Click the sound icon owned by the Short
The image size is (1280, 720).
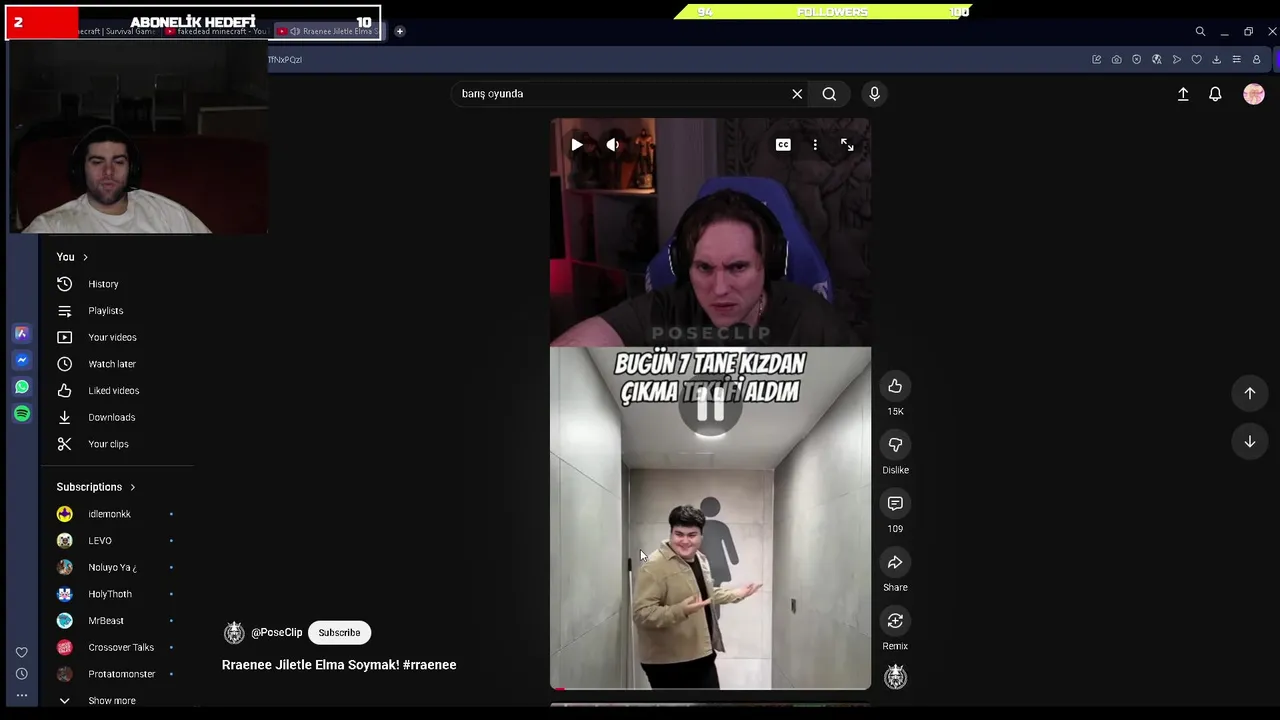pos(895,677)
